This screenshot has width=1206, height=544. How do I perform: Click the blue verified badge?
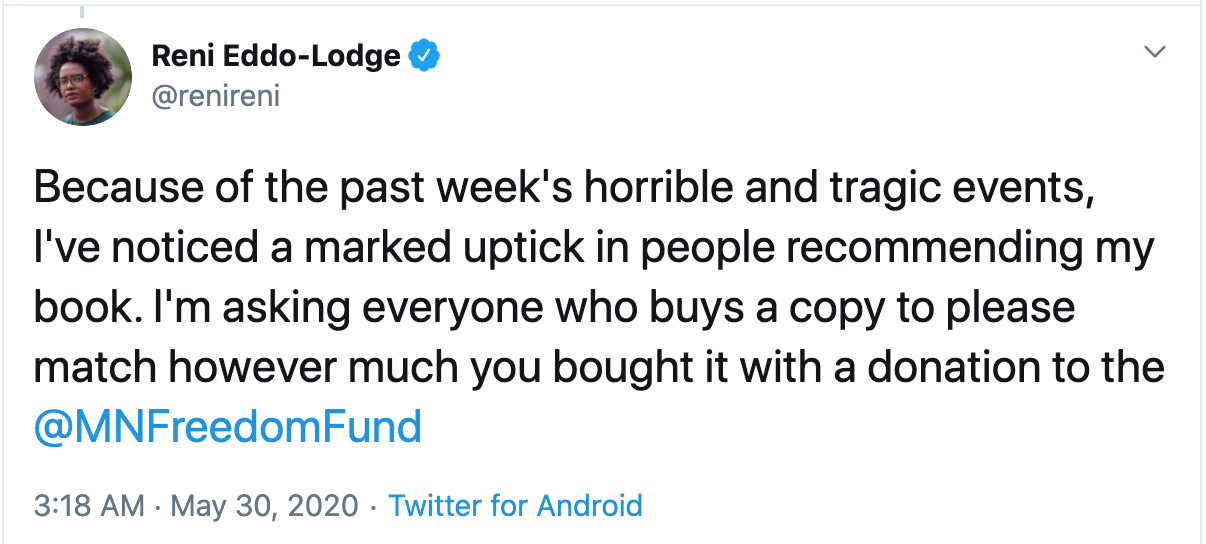tap(426, 57)
